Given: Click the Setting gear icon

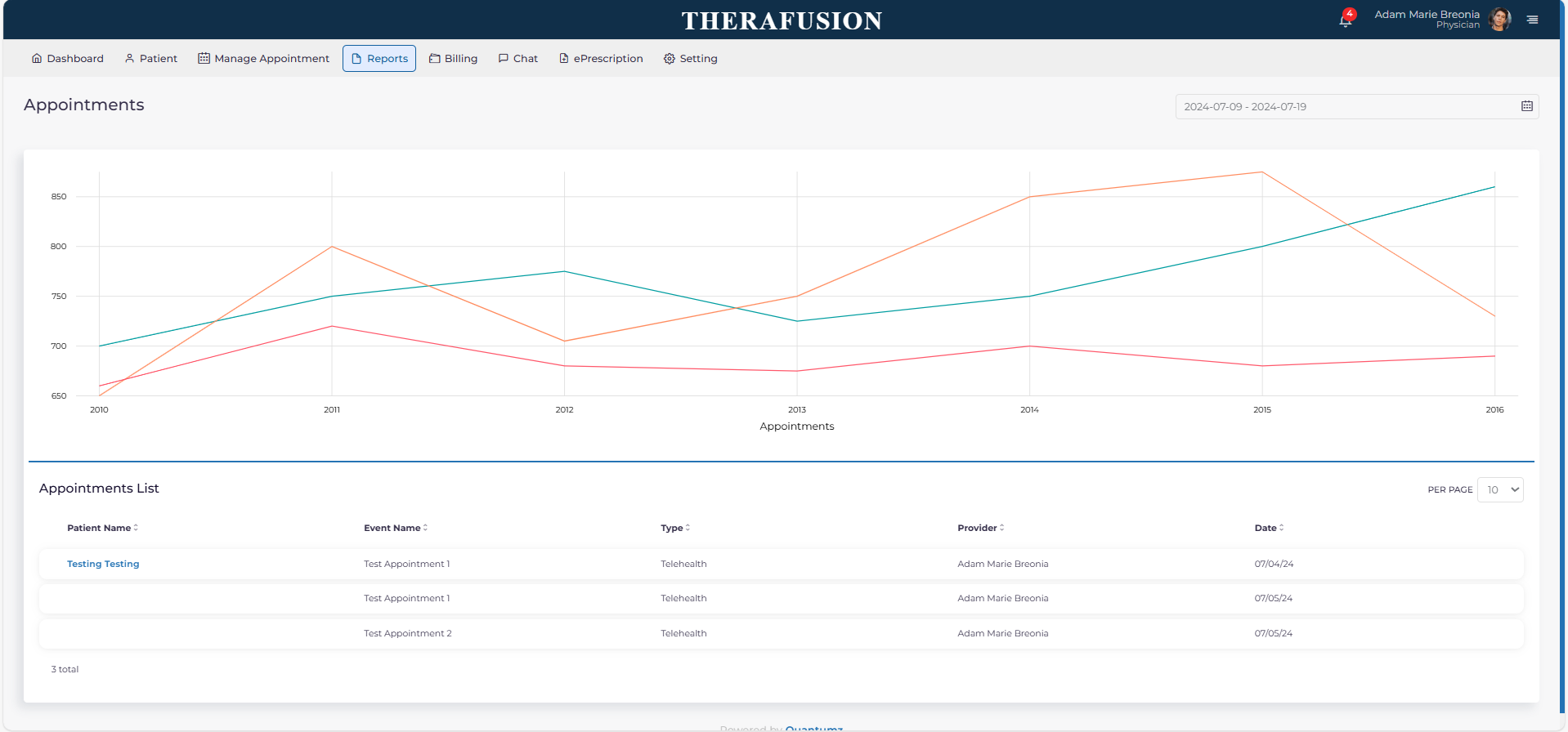Looking at the screenshot, I should 669,59.
